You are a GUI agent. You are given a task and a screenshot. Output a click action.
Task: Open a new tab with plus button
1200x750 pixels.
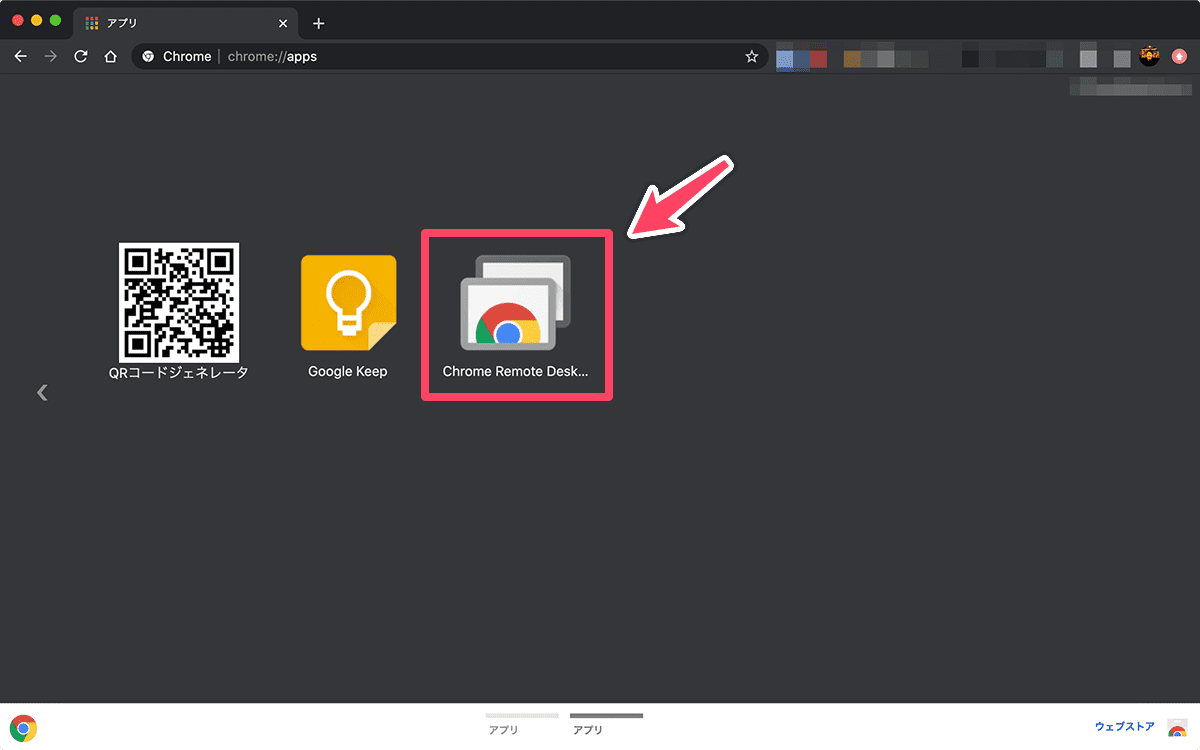coord(318,23)
